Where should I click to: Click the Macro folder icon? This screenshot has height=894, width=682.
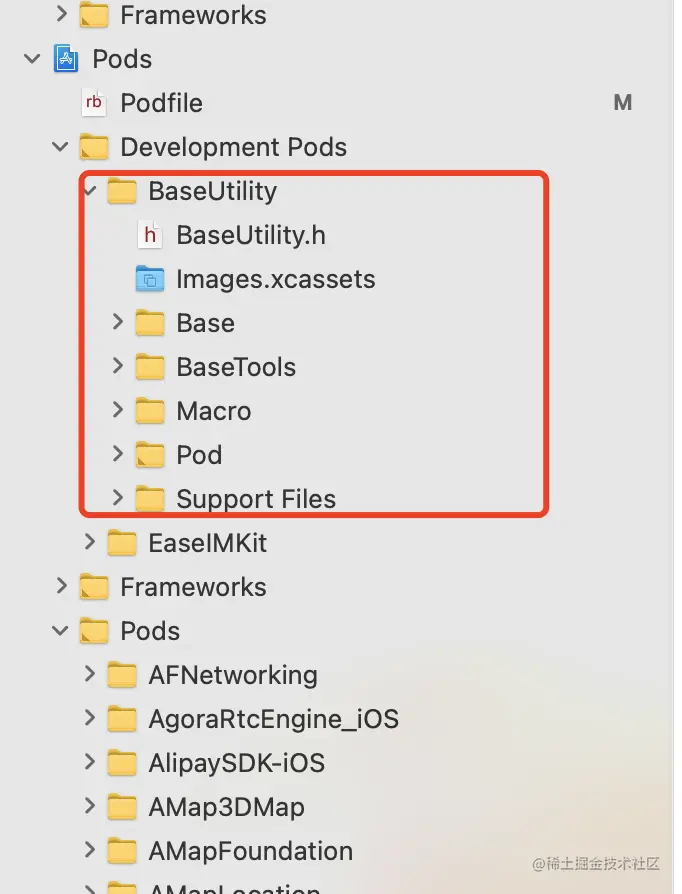[150, 411]
